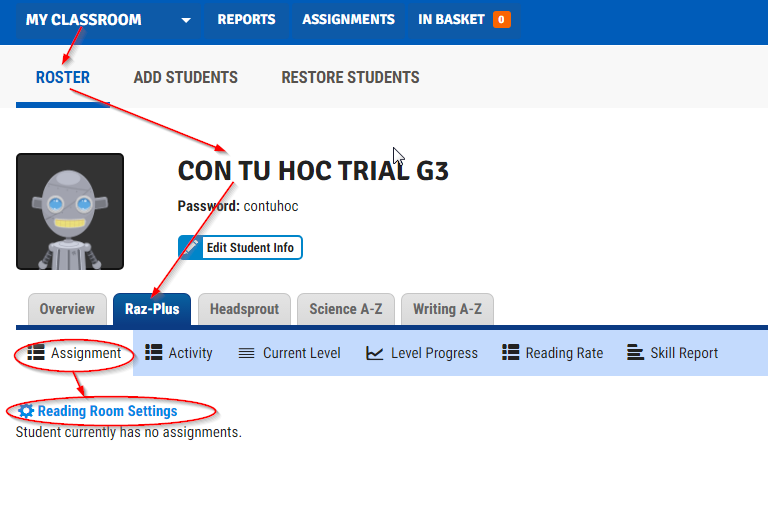This screenshot has height=519, width=768.
Task: Click the pencil icon on Edit Student Info
Action: point(190,247)
